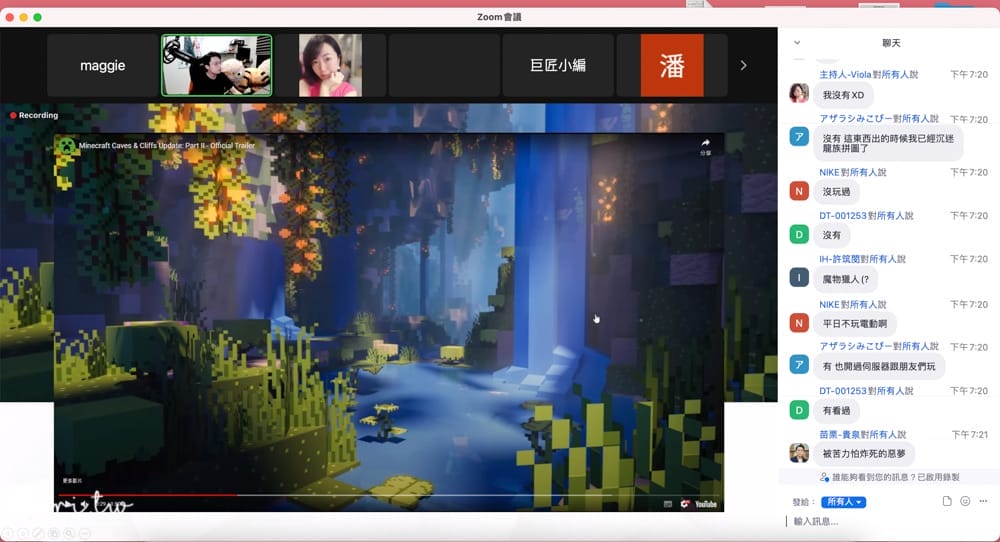Click 苗栗-貴泉's photo avatar in chat

click(x=799, y=453)
